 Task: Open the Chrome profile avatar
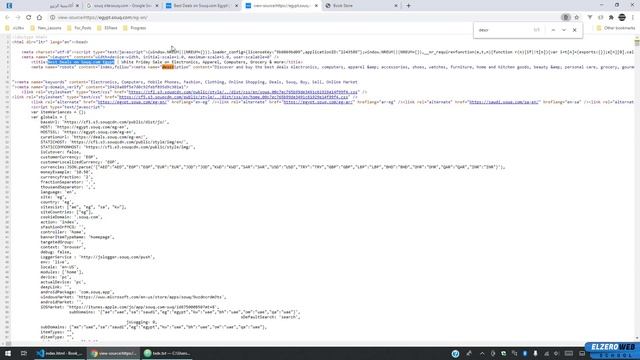point(622,18)
